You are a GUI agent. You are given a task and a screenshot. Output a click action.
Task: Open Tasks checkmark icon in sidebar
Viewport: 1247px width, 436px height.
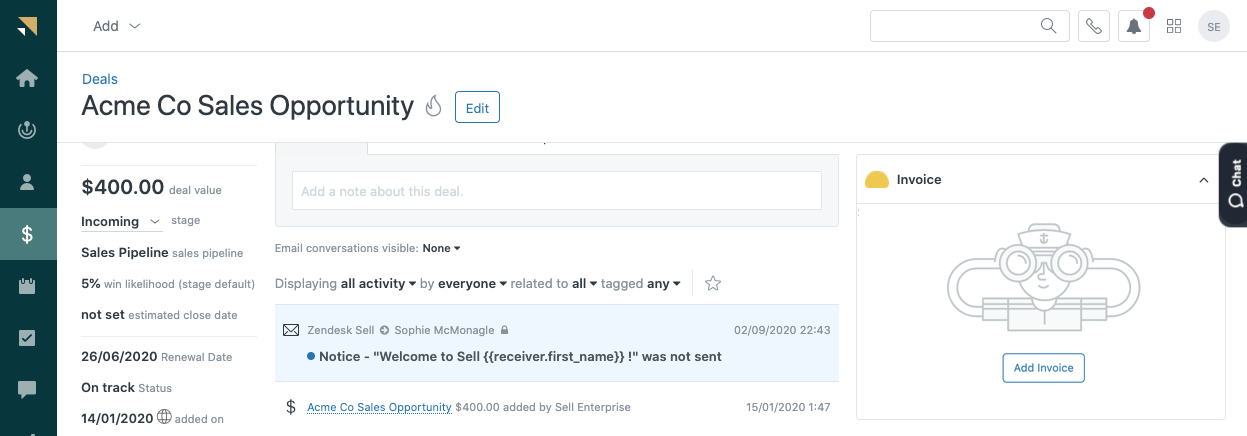tap(27, 338)
